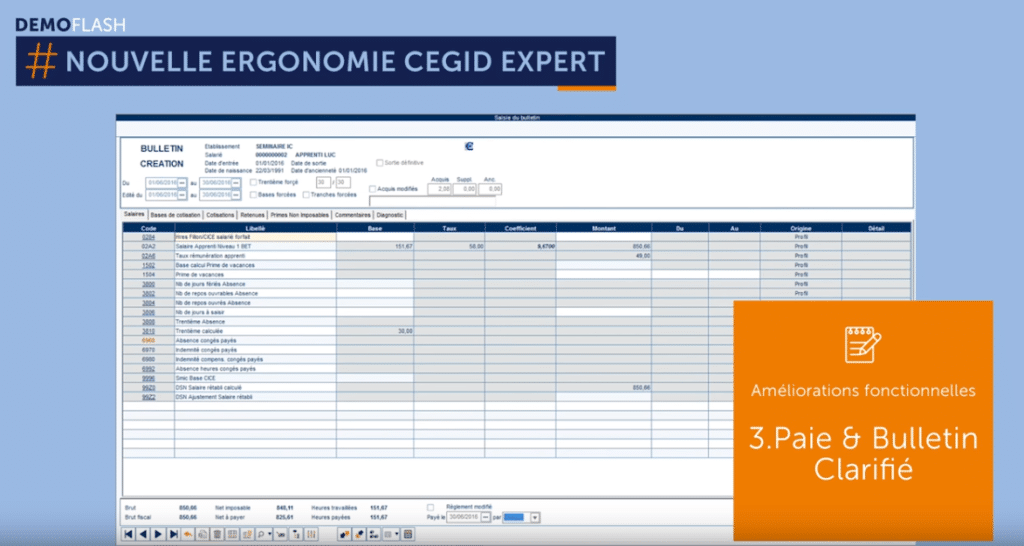Open the Retenues tab
Image resolution: width=1024 pixels, height=546 pixels.
[252, 215]
